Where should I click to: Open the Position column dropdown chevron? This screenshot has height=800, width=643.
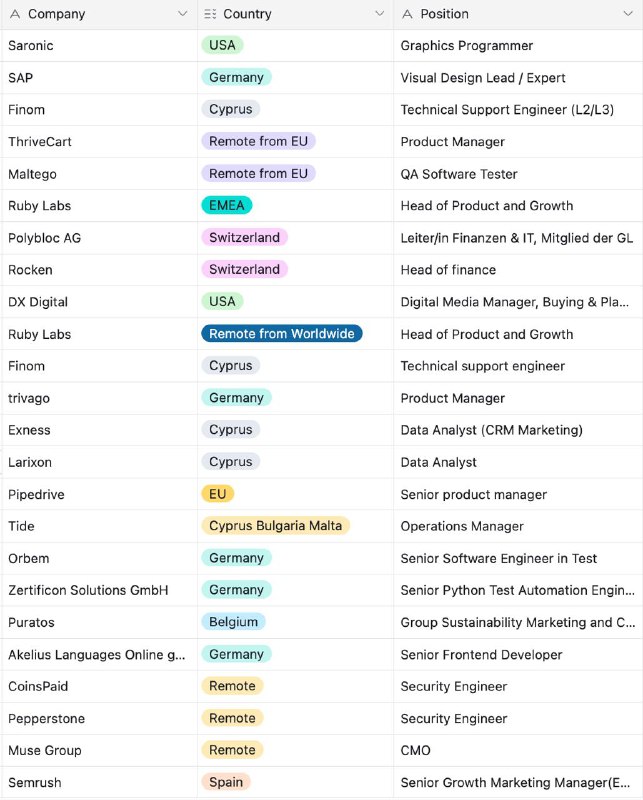coord(628,14)
